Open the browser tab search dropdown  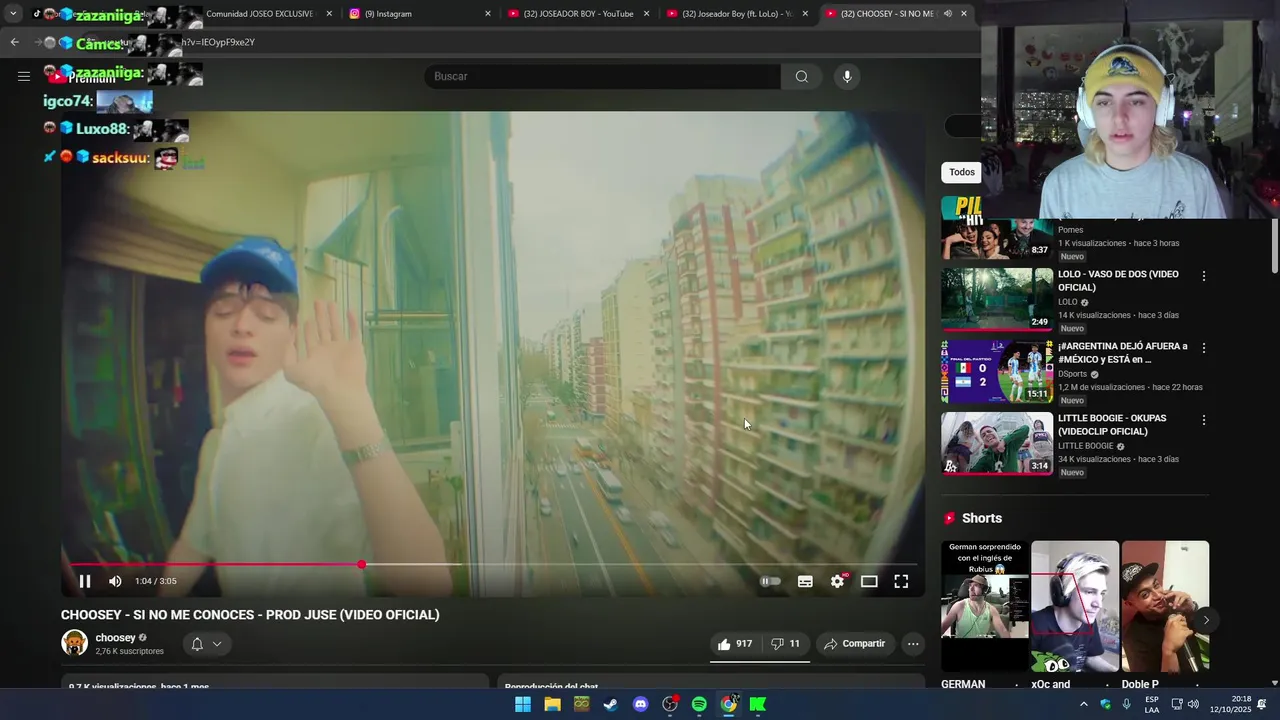pos(13,14)
